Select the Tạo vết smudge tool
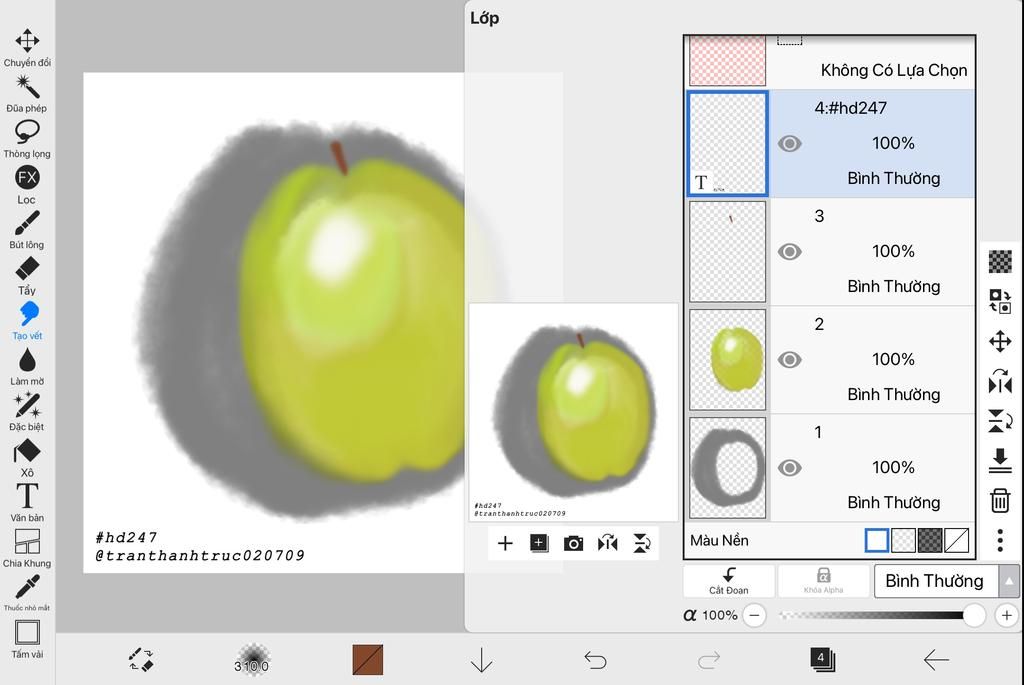 (27, 321)
